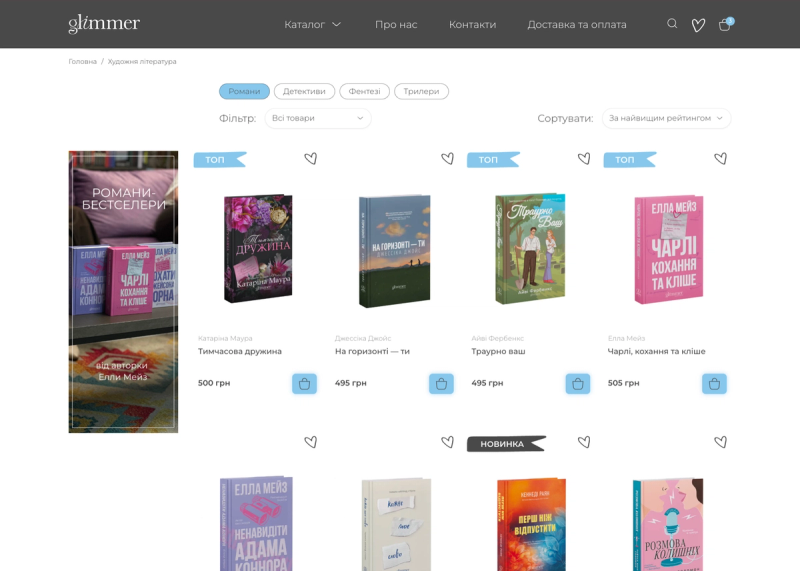Screen dimensions: 800x571
Task: Add Тимчасова дружина to cart
Action: (305, 384)
